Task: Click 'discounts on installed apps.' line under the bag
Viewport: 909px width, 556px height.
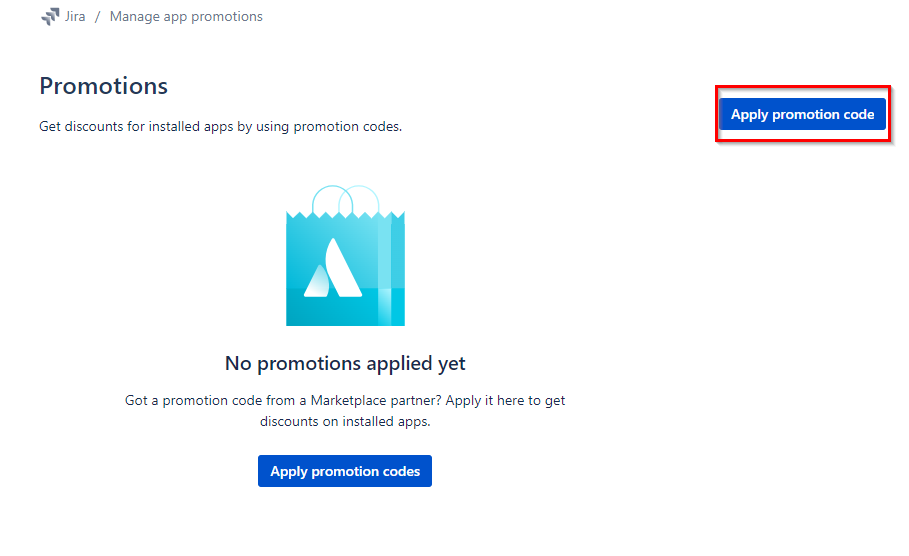Action: pos(345,422)
